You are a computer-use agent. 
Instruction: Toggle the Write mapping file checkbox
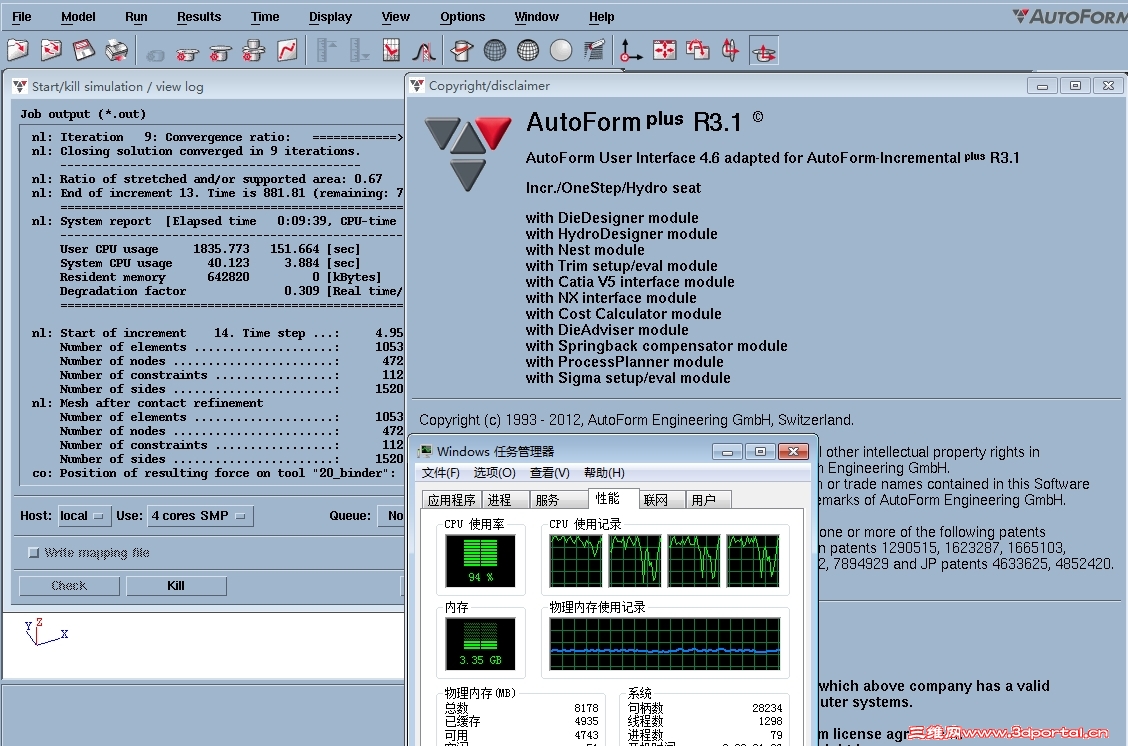(x=33, y=552)
